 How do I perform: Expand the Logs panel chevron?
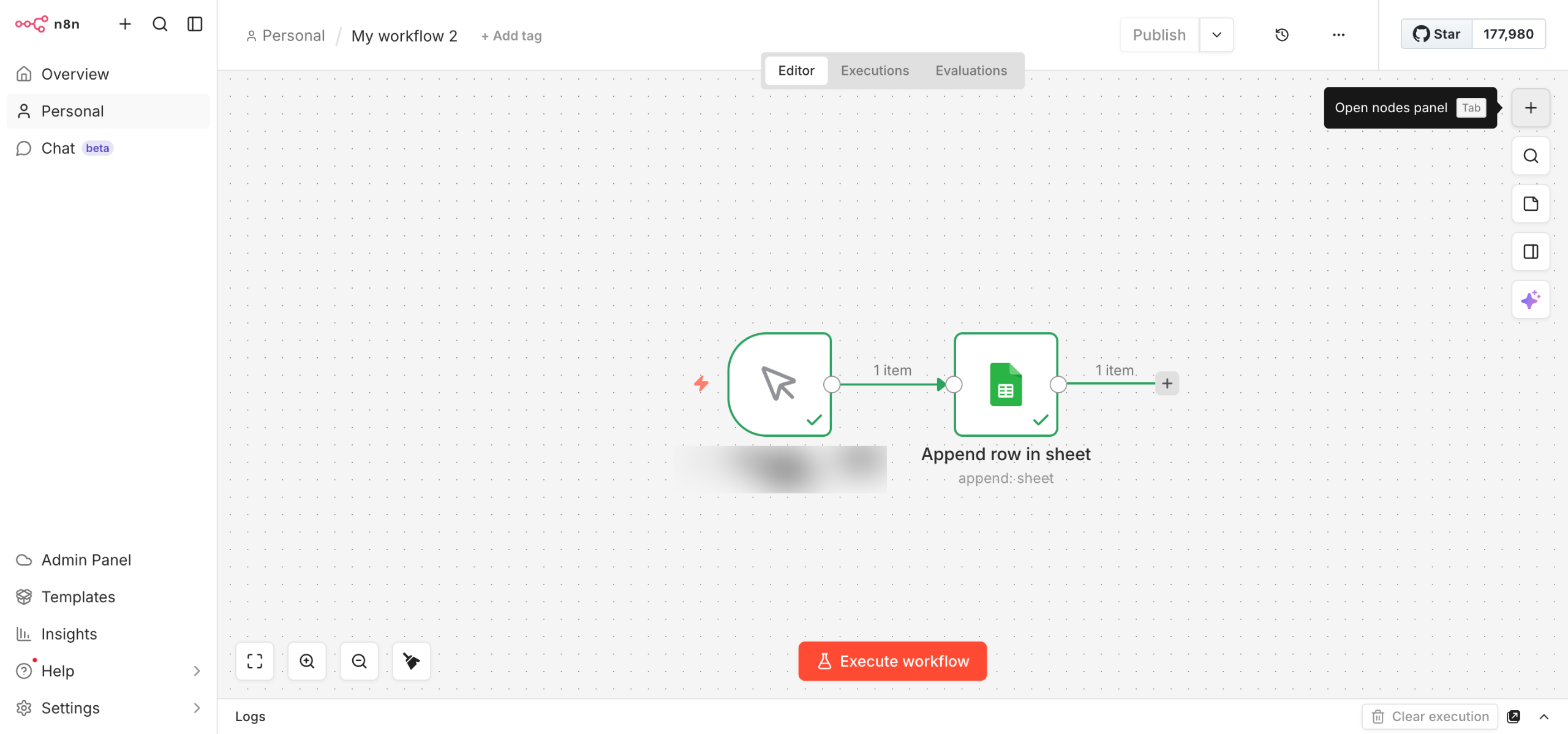coord(1543,716)
